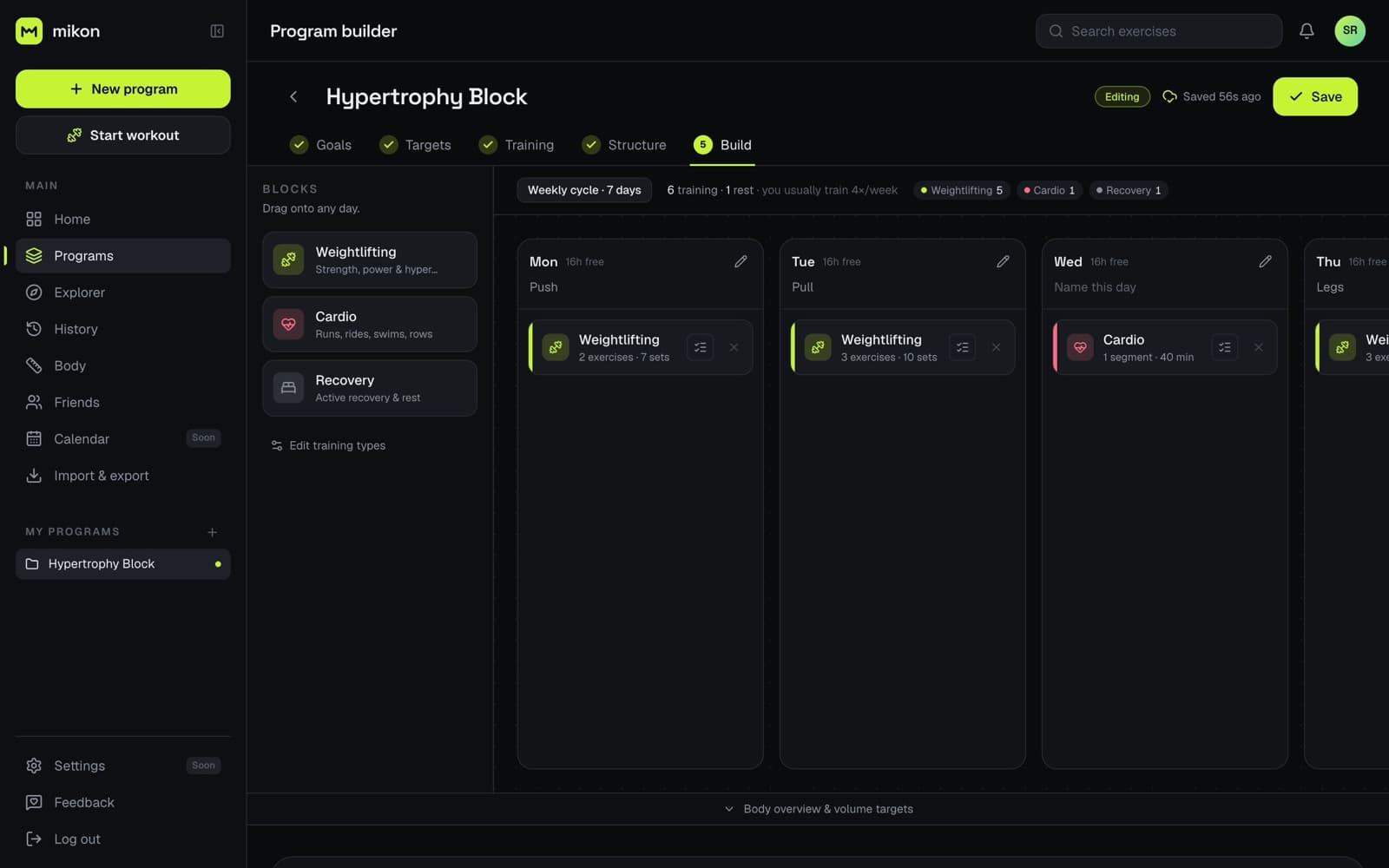Open Explorer in sidebar
1389x868 pixels.
coord(123,293)
